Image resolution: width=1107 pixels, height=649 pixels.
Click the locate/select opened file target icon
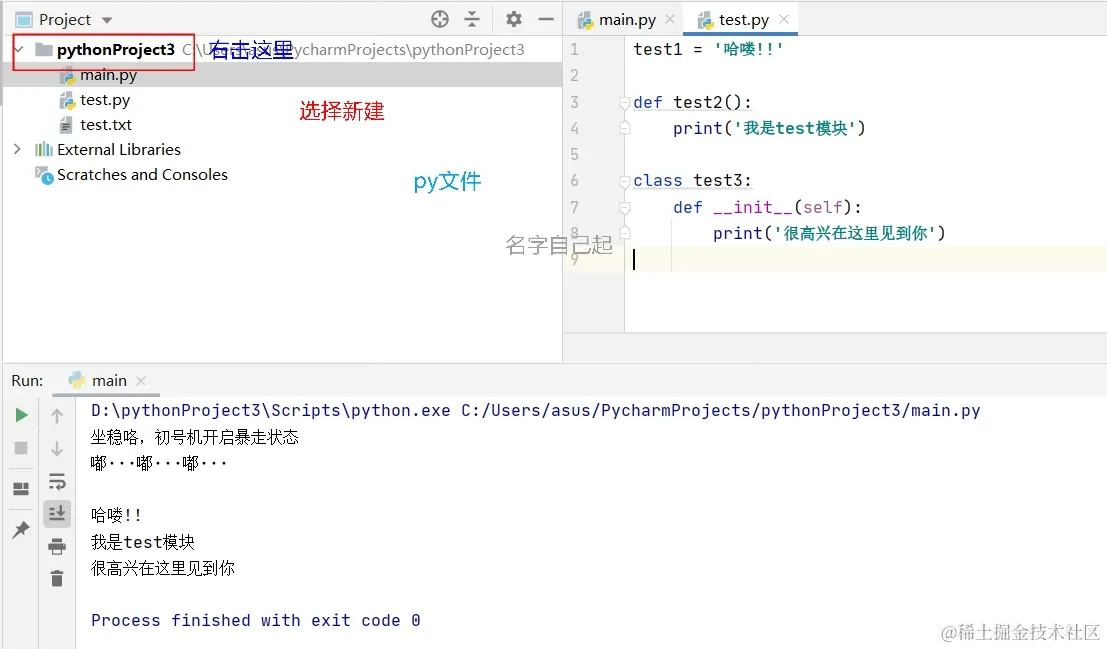440,19
